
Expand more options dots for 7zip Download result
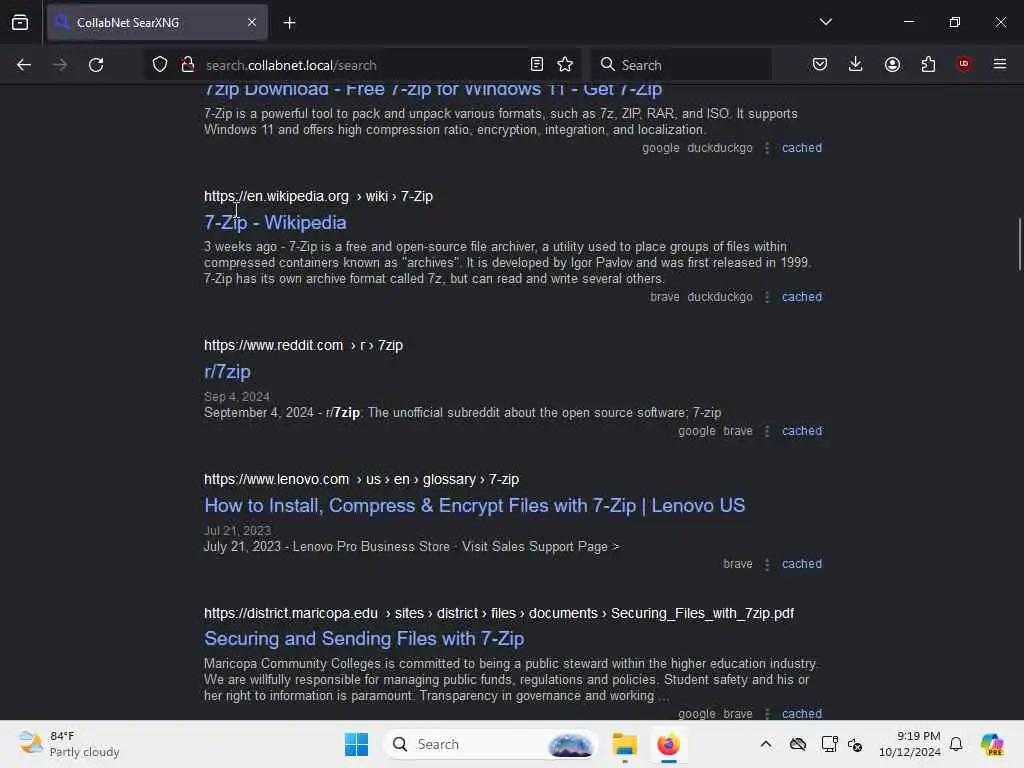767,148
